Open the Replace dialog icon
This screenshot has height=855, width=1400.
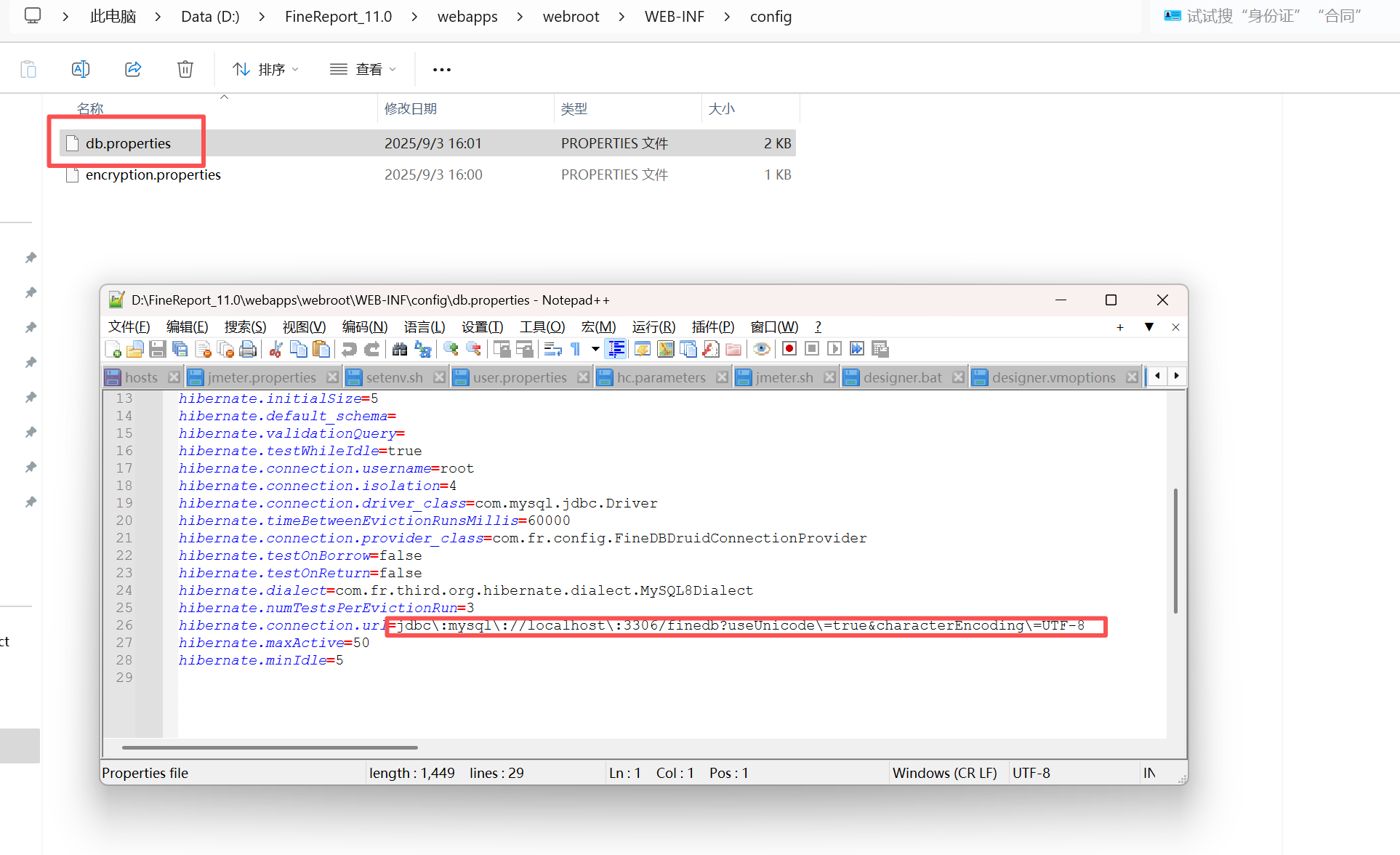pyautogui.click(x=422, y=349)
